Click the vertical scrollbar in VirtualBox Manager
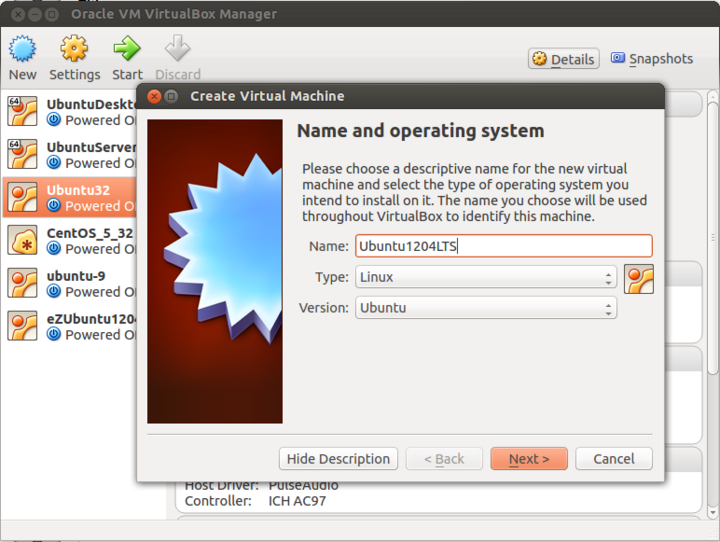 point(712,239)
